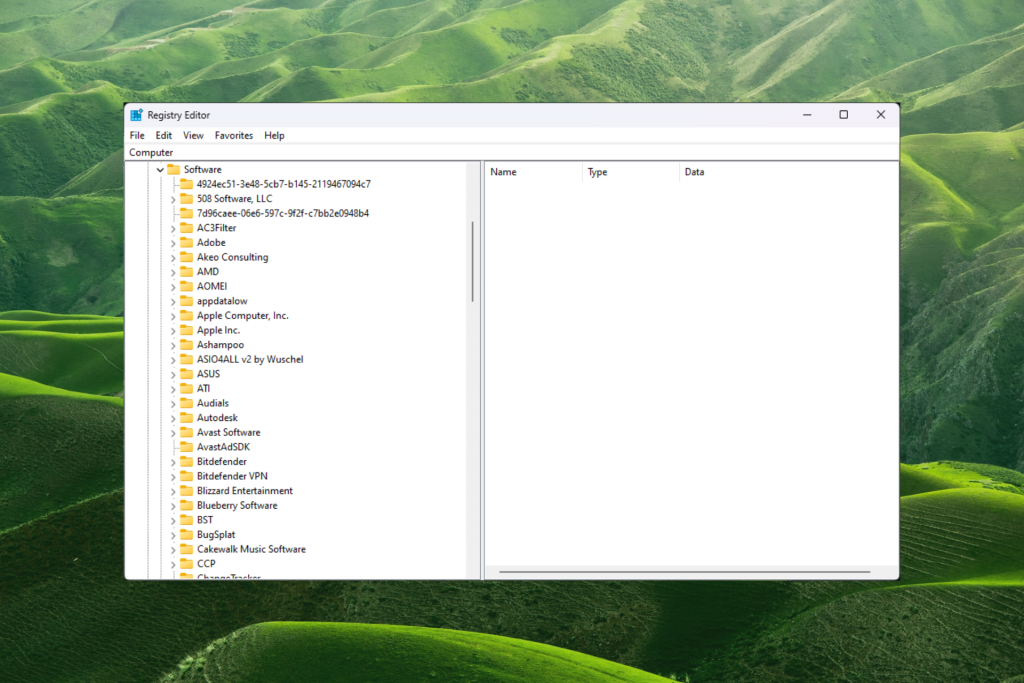Expand the Akeo Consulting key

click(173, 257)
